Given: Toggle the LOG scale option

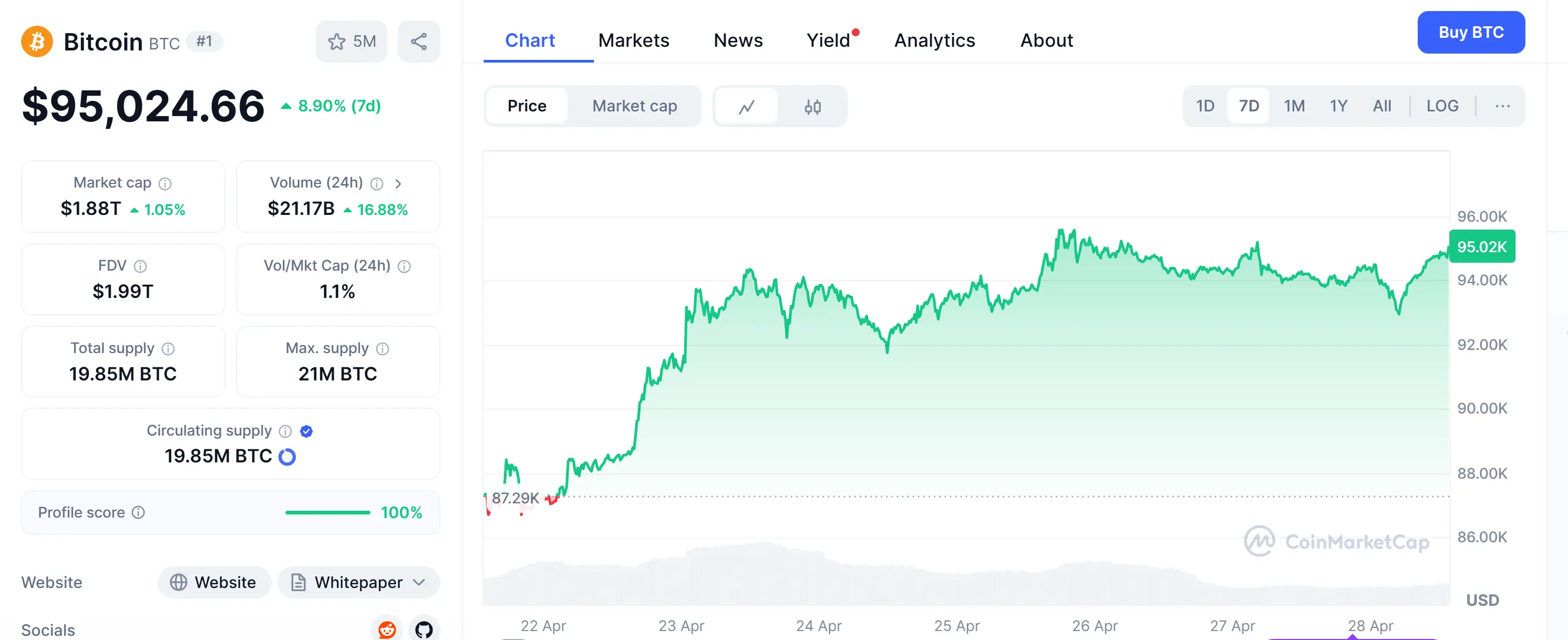Looking at the screenshot, I should pyautogui.click(x=1441, y=106).
